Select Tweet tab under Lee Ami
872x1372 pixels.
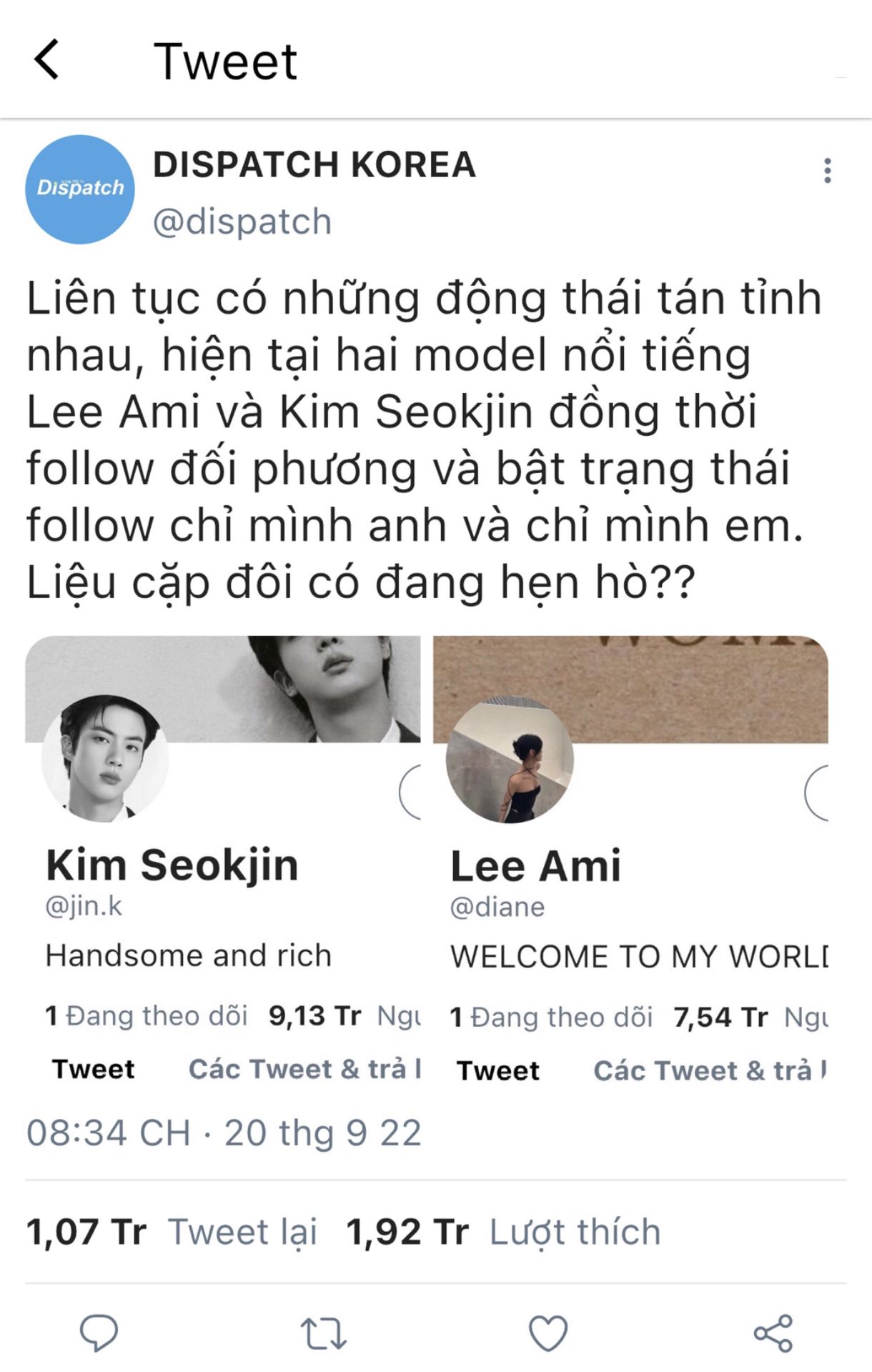tap(498, 1070)
